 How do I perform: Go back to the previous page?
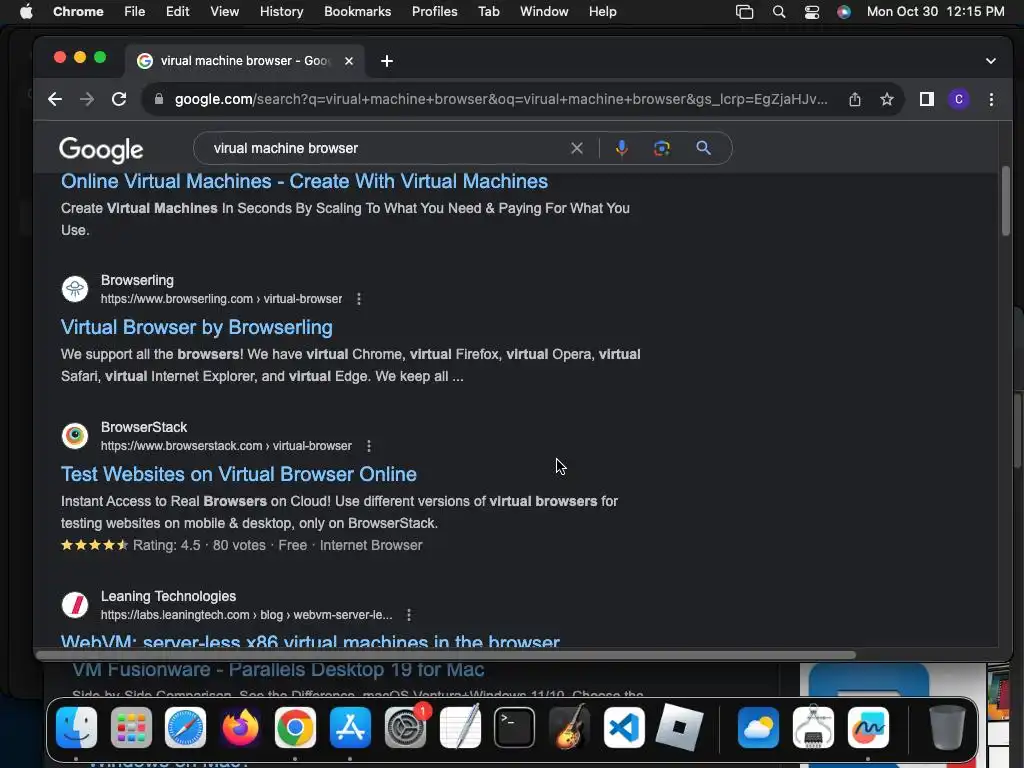[55, 99]
